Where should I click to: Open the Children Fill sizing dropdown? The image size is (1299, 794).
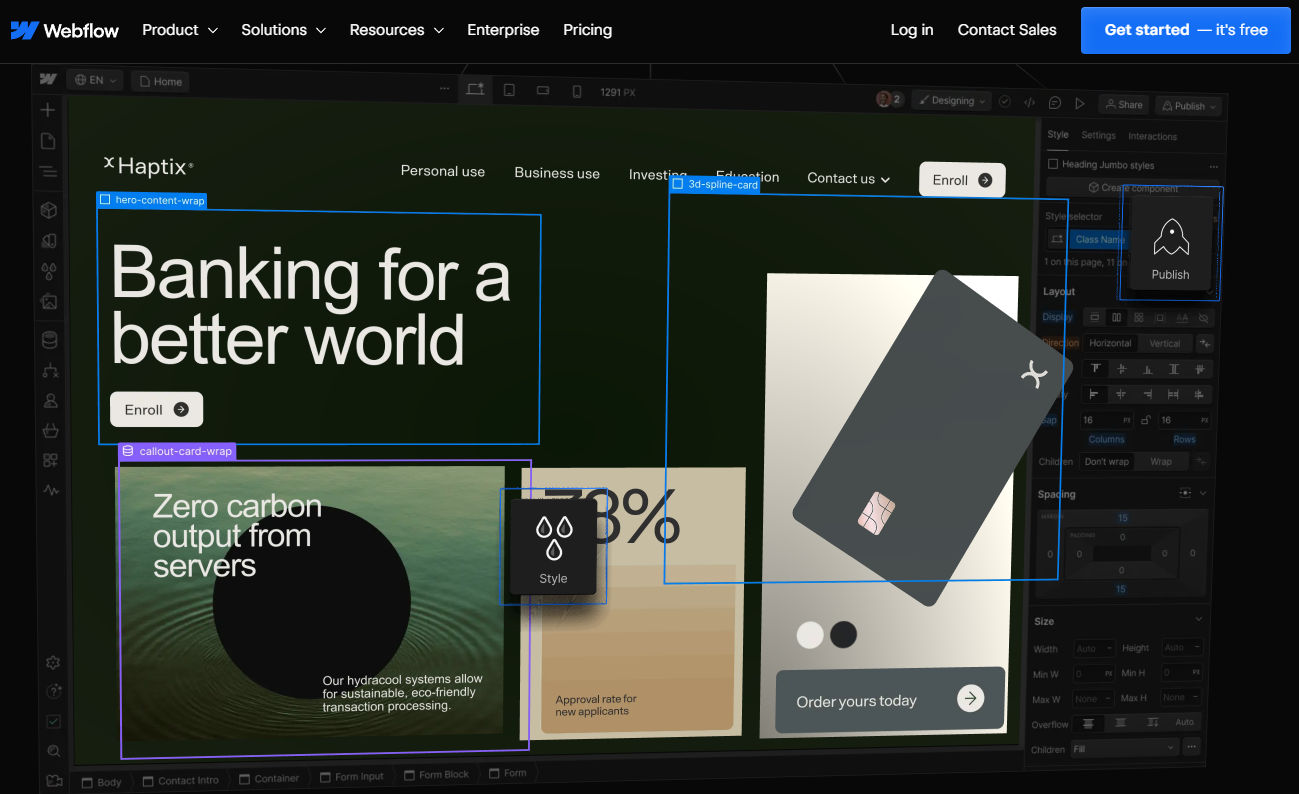point(1124,747)
